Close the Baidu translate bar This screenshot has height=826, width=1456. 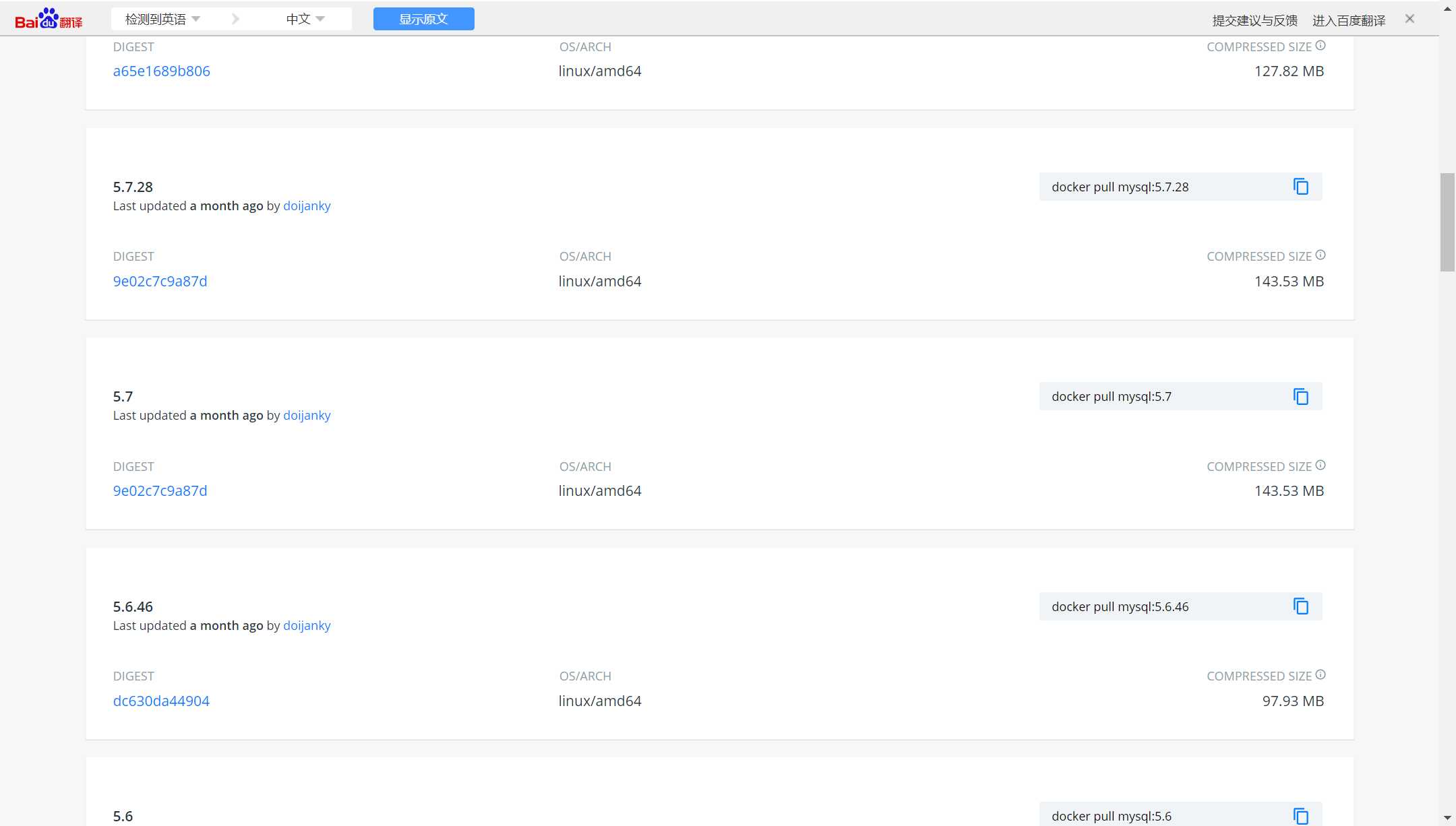(1409, 19)
